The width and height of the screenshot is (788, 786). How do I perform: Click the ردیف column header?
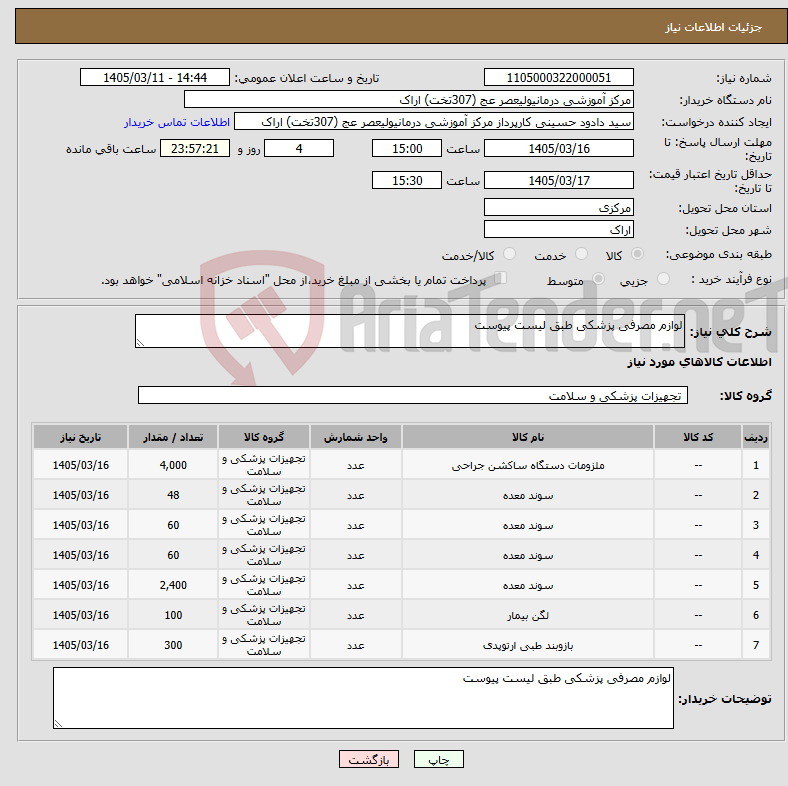click(755, 437)
